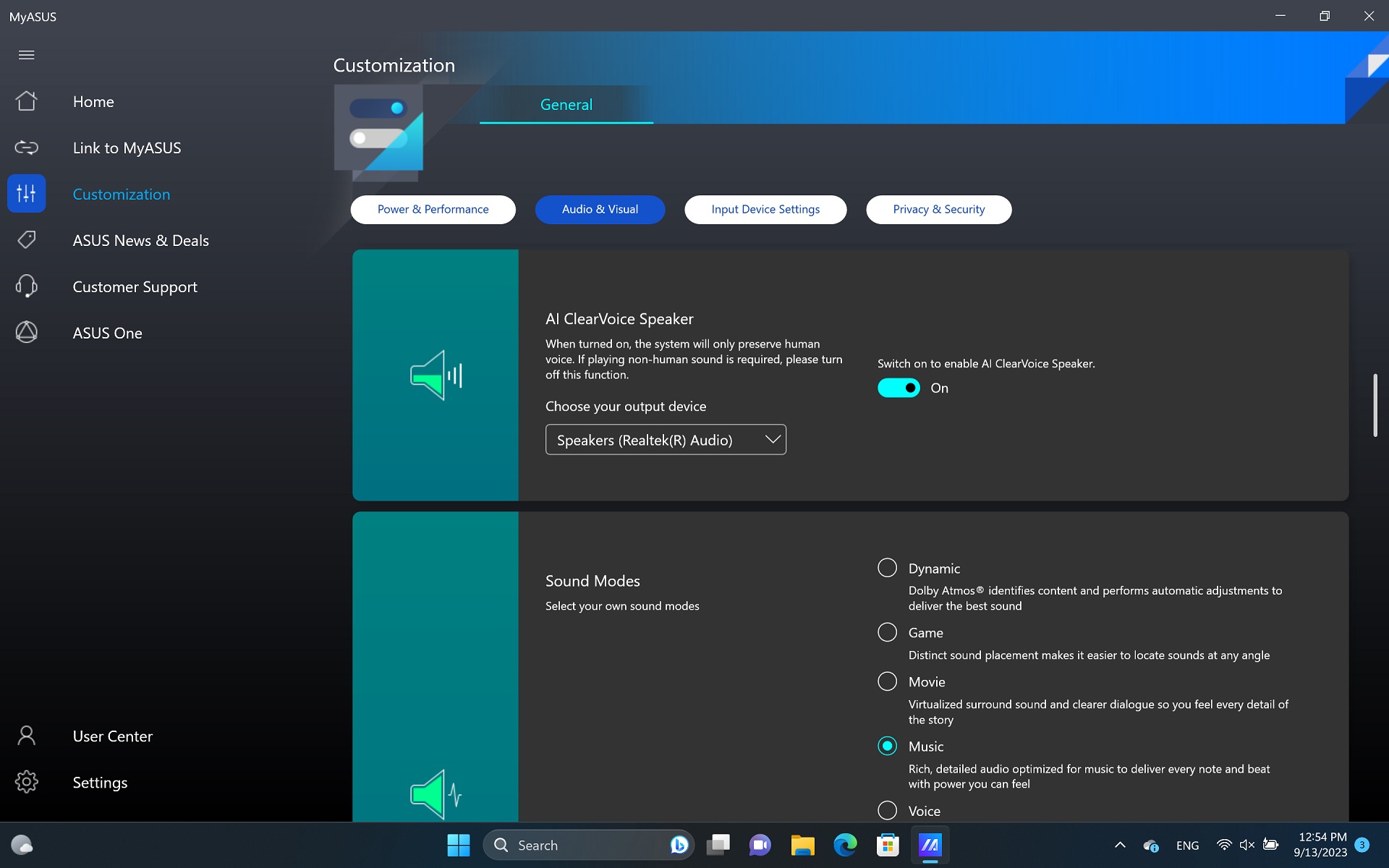Click the battery tray icon
Screen dimensions: 1389x868
pyautogui.click(x=1270, y=845)
